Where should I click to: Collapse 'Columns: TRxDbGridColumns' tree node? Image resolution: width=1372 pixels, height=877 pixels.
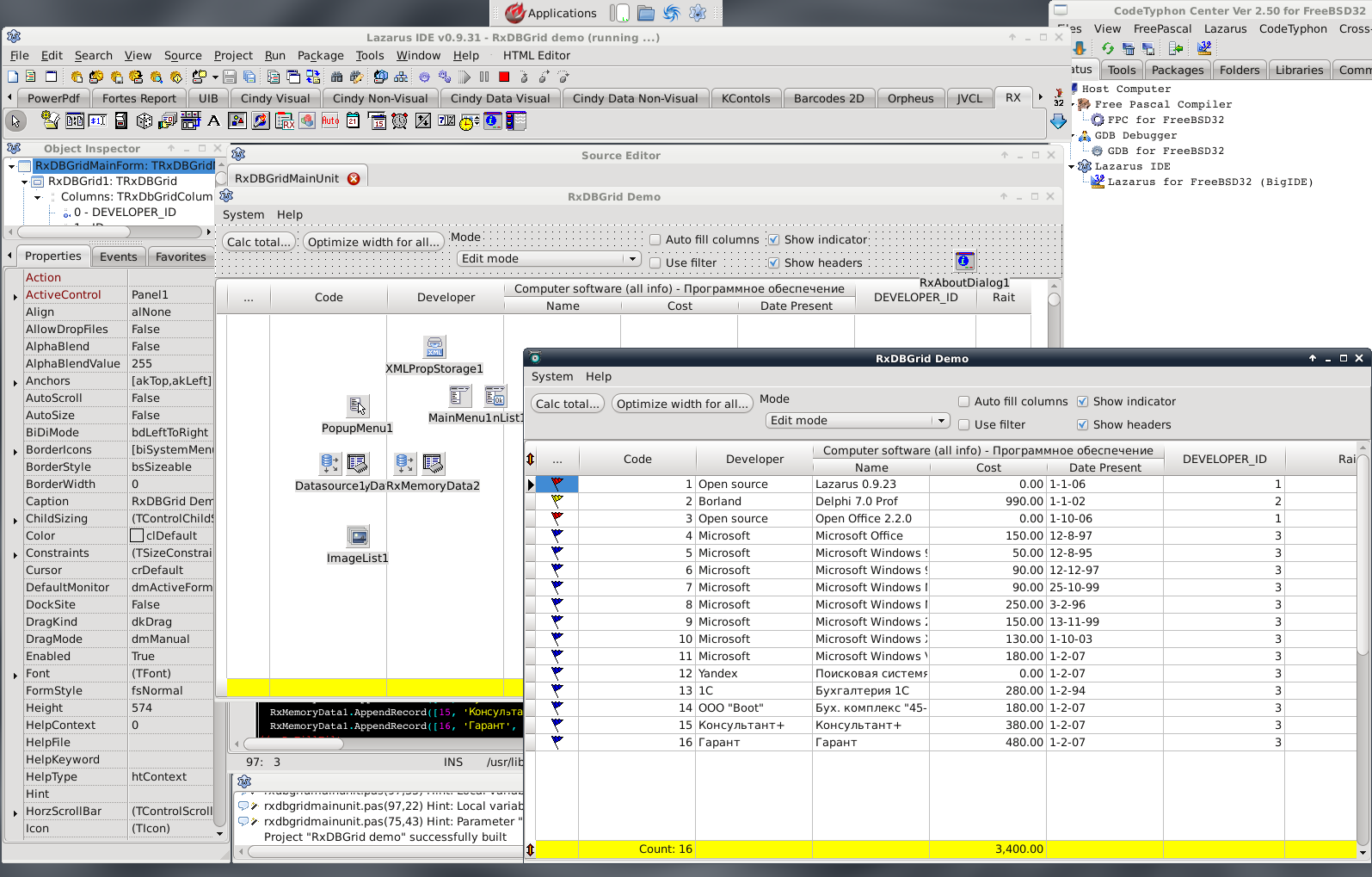pyautogui.click(x=38, y=197)
